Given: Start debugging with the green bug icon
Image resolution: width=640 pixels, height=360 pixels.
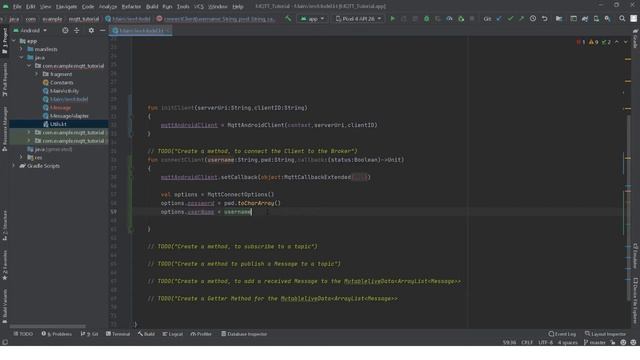Looking at the screenshot, I should point(426,19).
